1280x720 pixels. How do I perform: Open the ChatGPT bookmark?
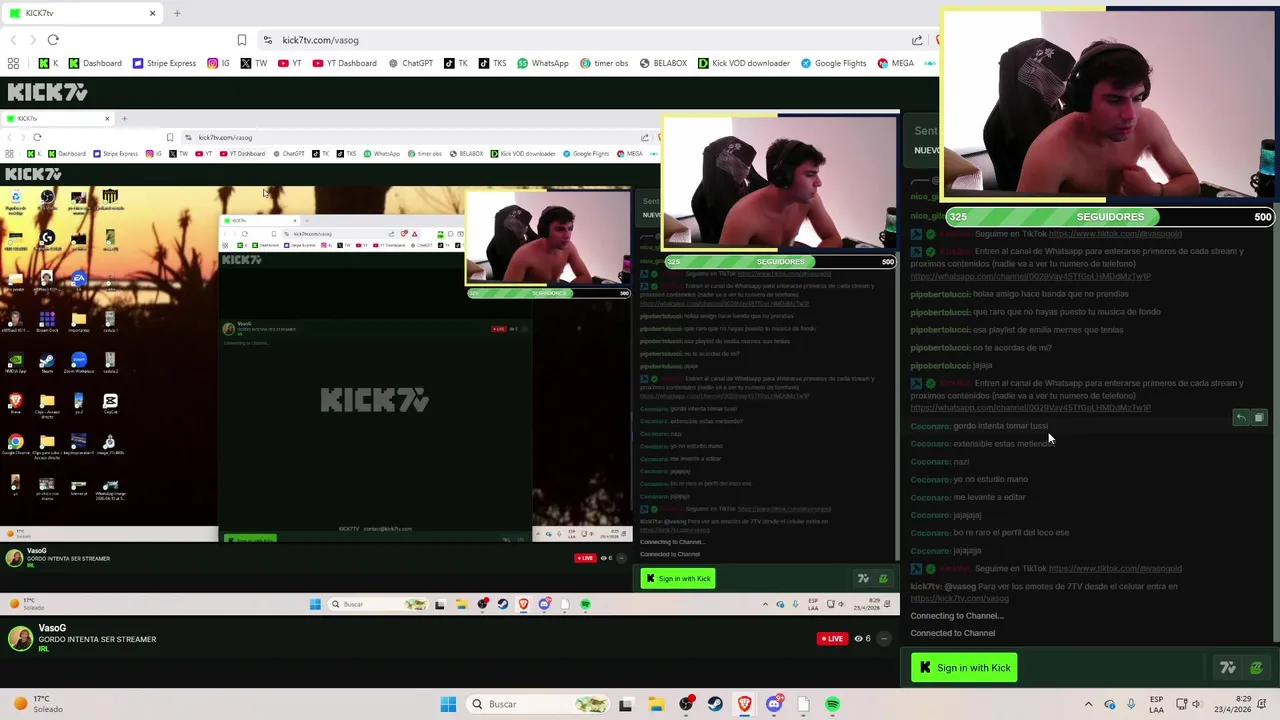tap(410, 63)
